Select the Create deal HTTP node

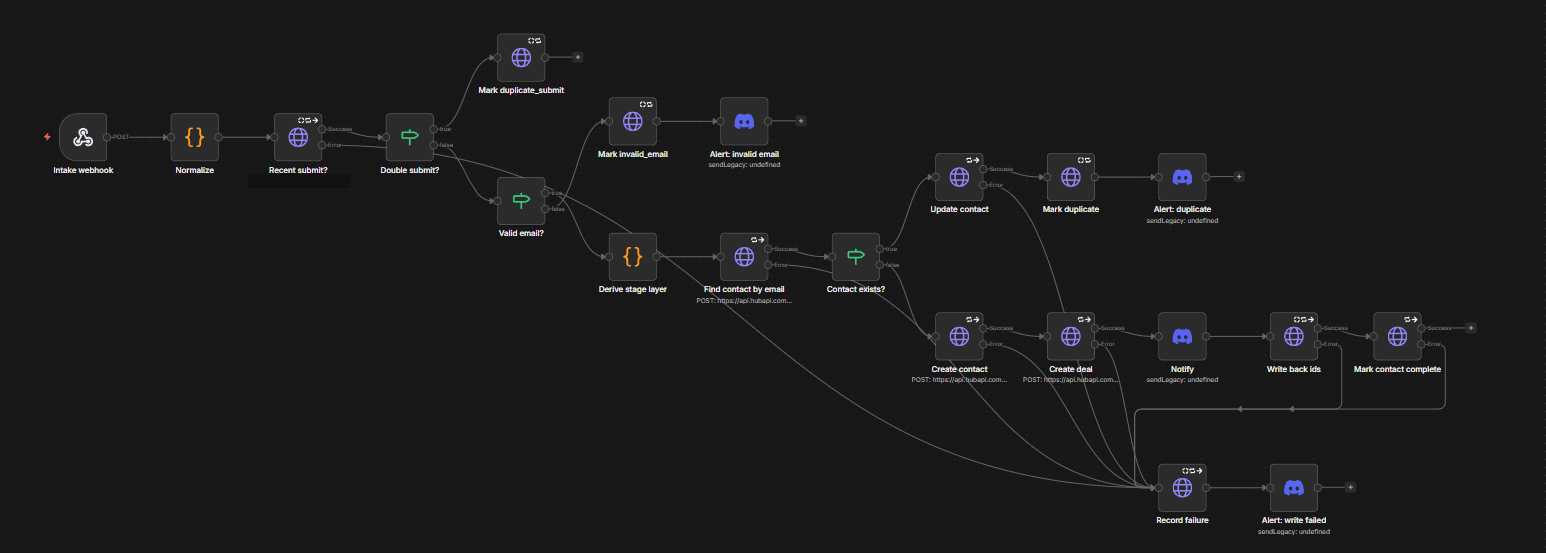click(x=1071, y=336)
